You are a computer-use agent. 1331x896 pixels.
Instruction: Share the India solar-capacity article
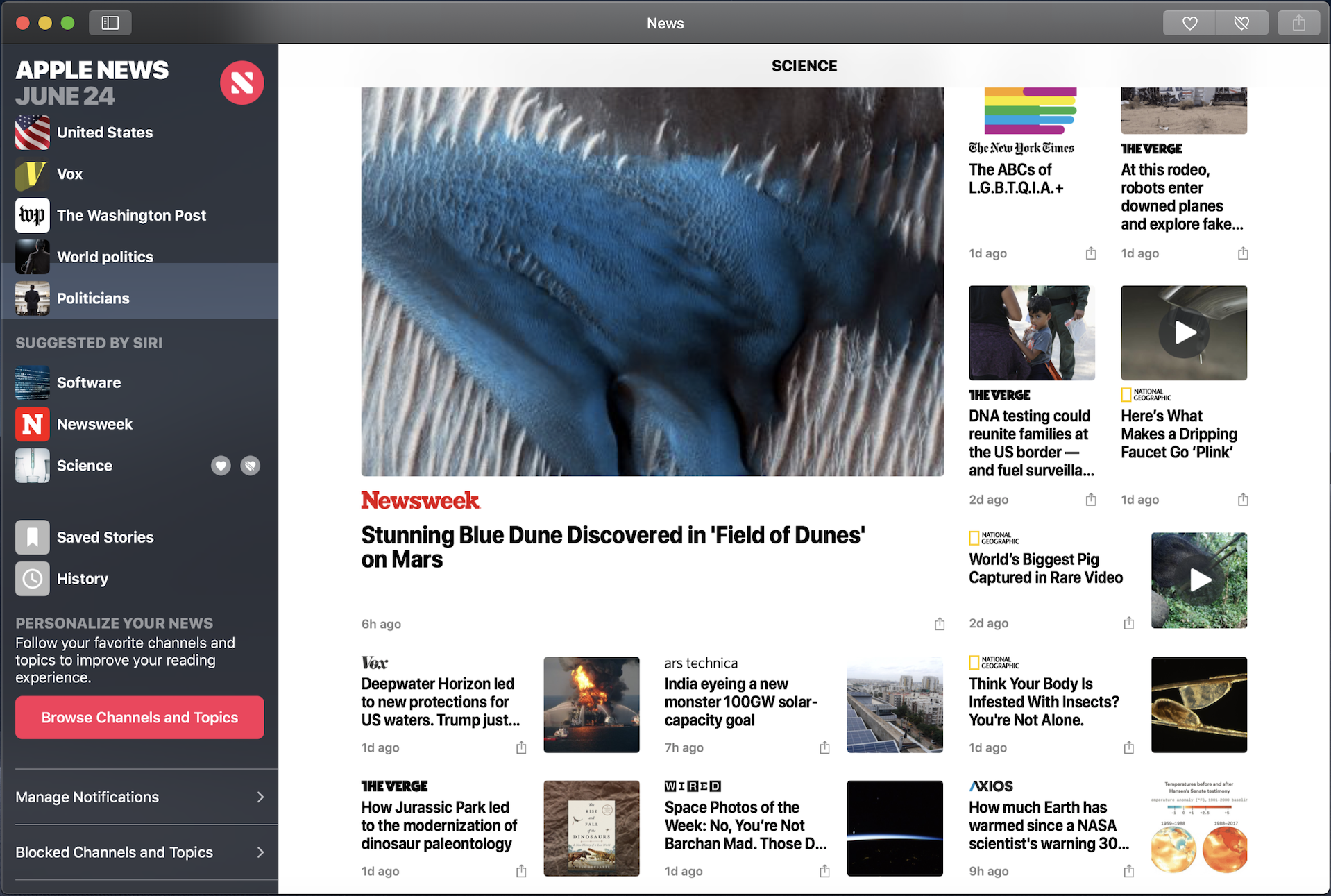click(824, 747)
